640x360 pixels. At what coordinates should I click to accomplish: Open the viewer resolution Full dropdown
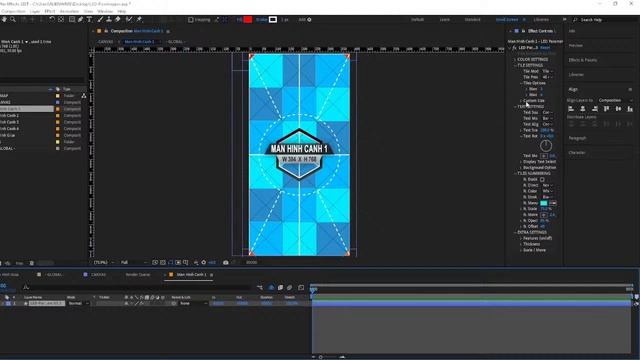coord(133,262)
